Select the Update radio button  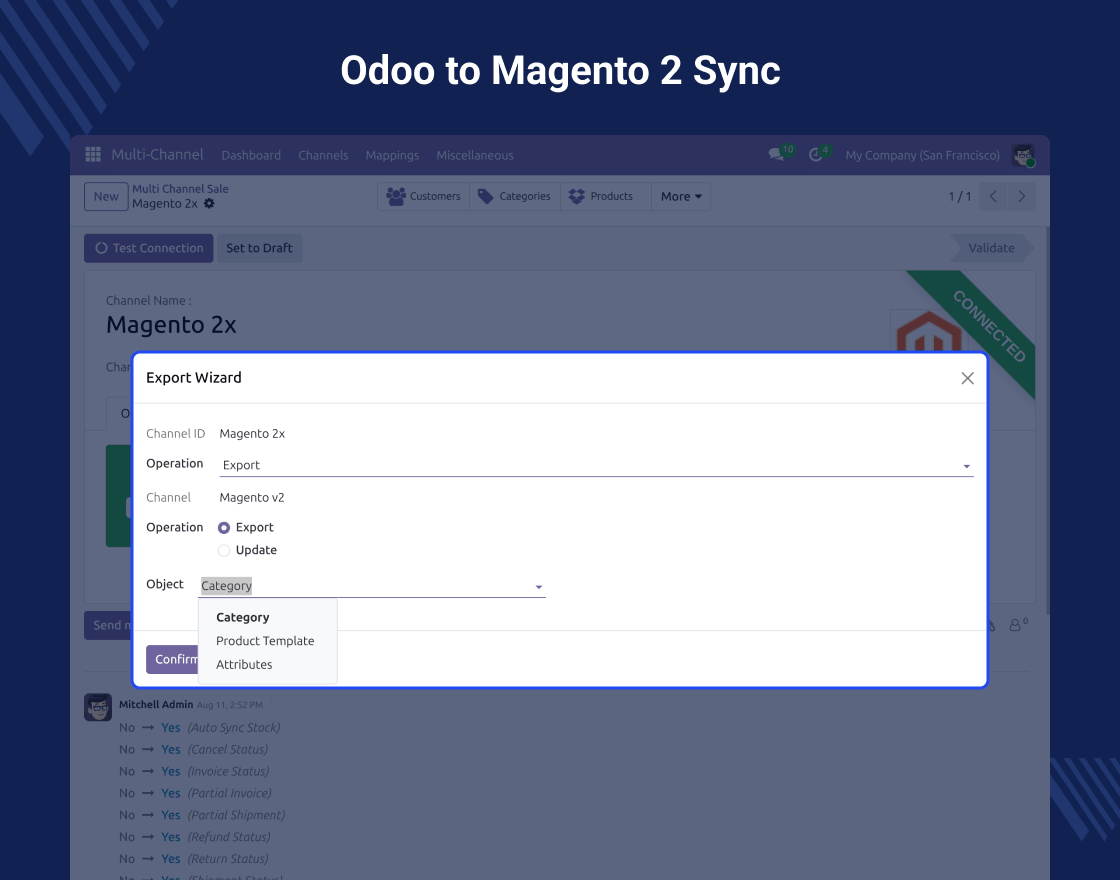224,550
